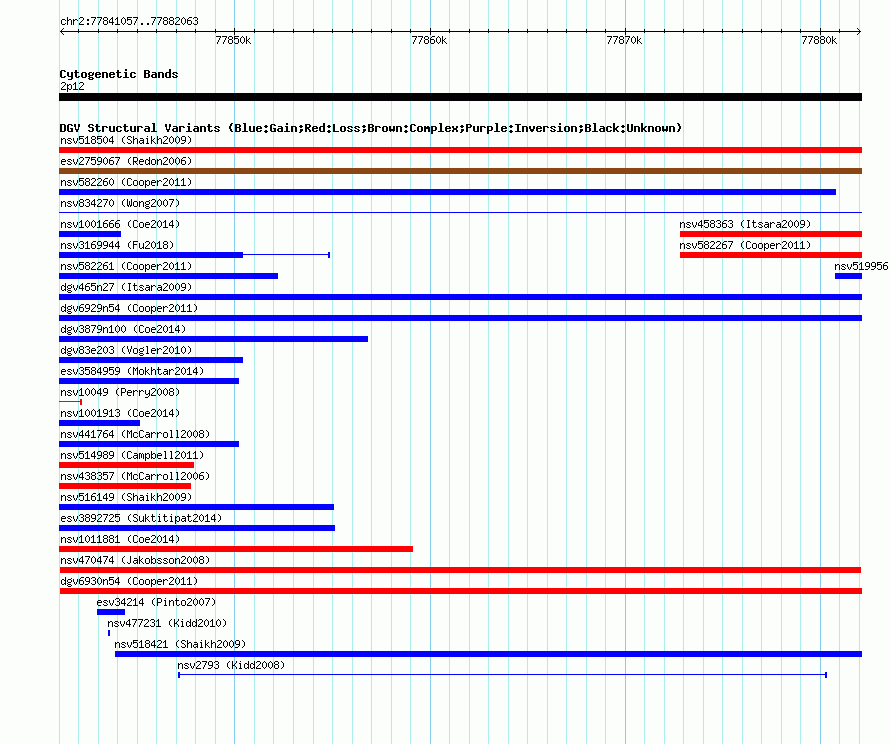Select nsv1011881 (Coe2014) red bar
Image resolution: width=890 pixels, height=744 pixels.
coord(236,549)
